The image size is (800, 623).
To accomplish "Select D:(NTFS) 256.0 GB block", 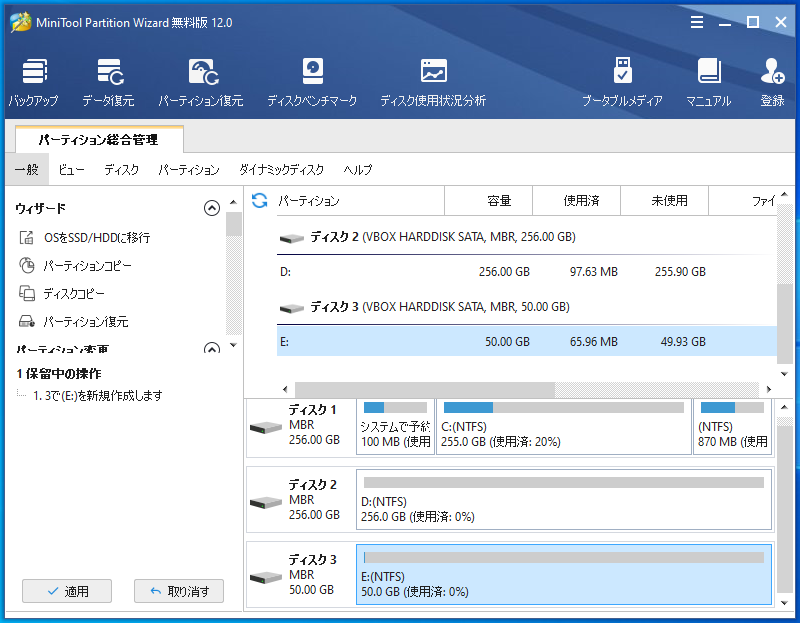I will tap(564, 500).
